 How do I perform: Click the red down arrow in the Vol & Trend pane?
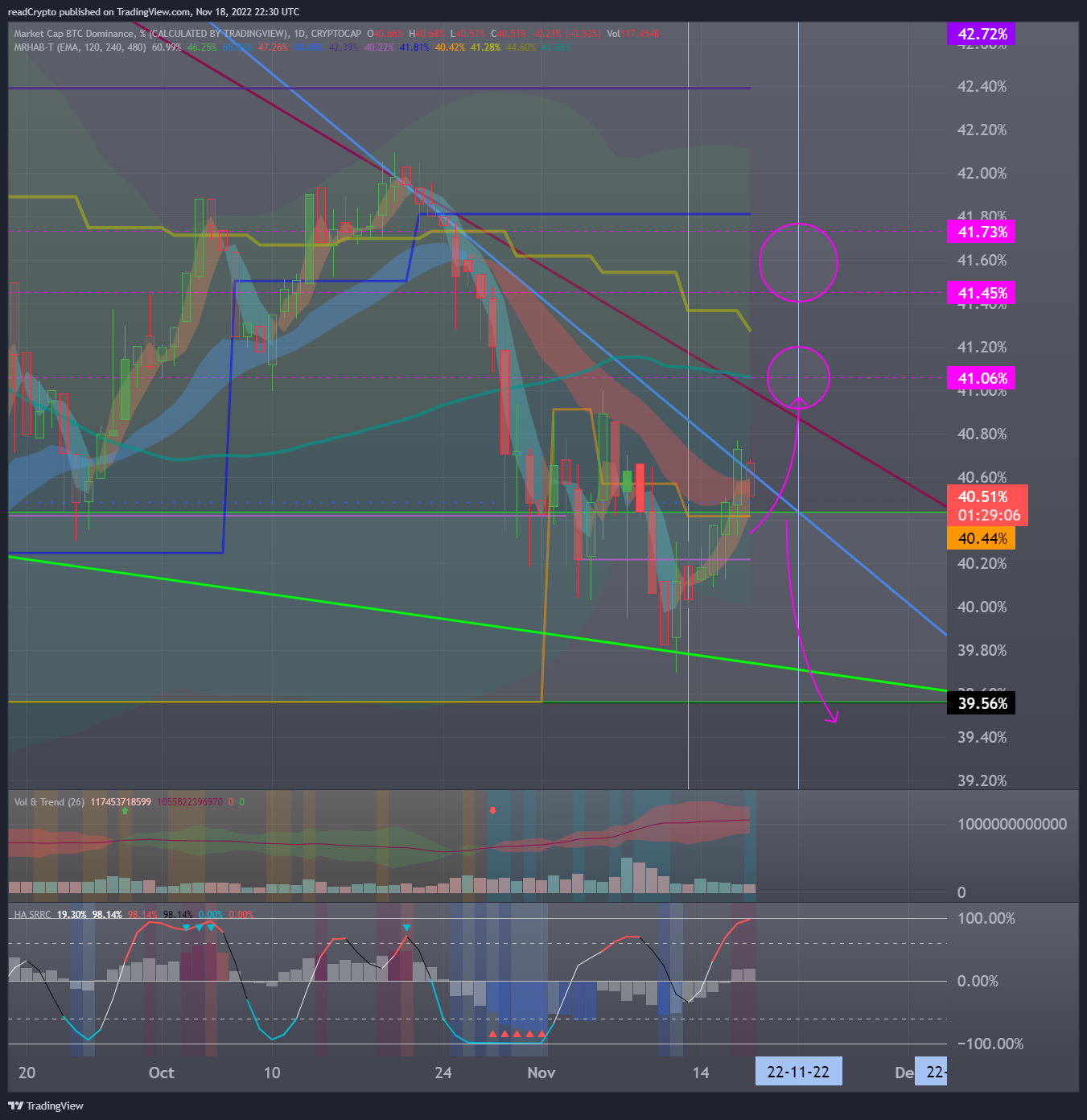[492, 810]
